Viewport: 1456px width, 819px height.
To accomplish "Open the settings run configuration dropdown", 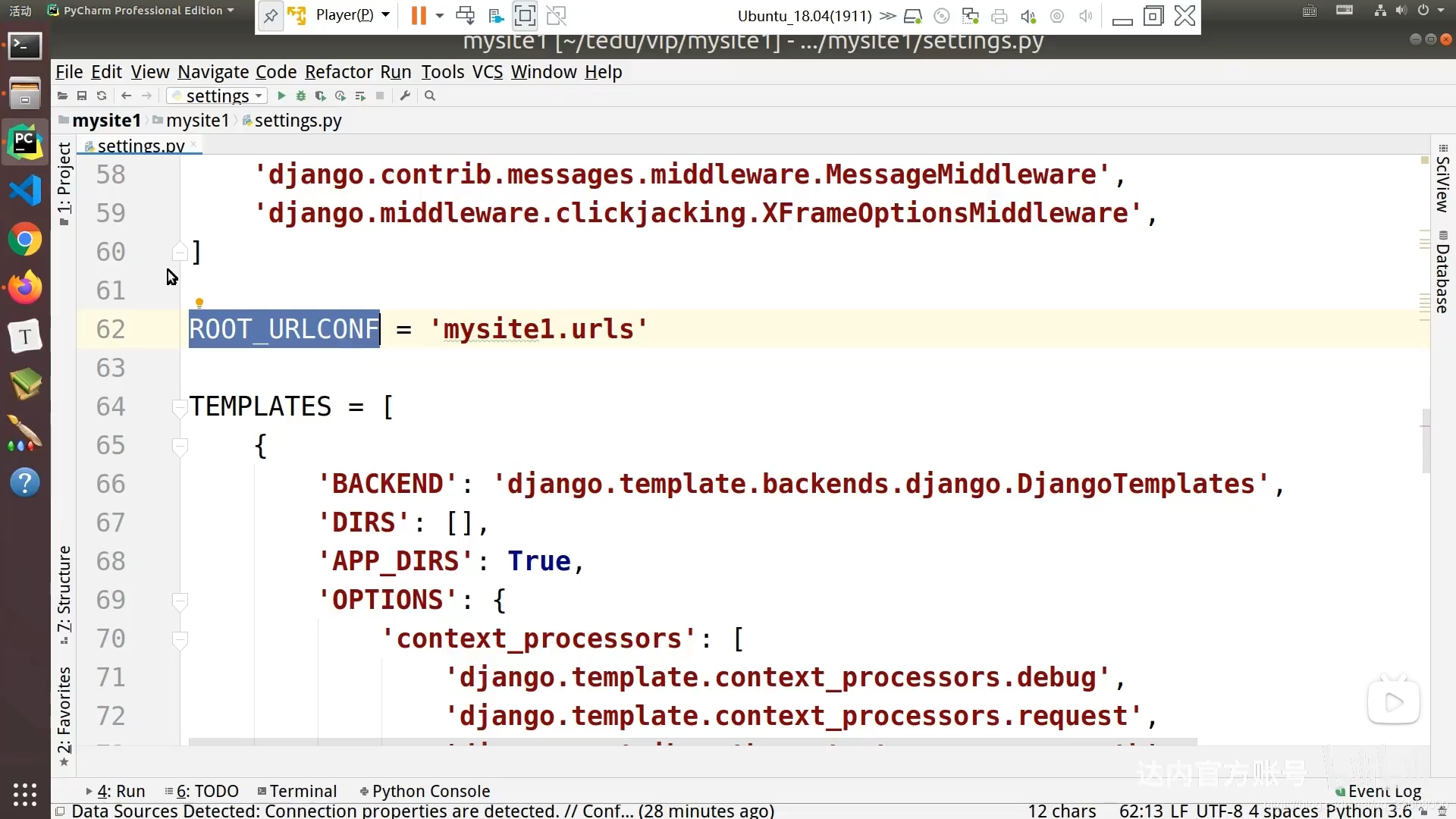I will coord(217,96).
